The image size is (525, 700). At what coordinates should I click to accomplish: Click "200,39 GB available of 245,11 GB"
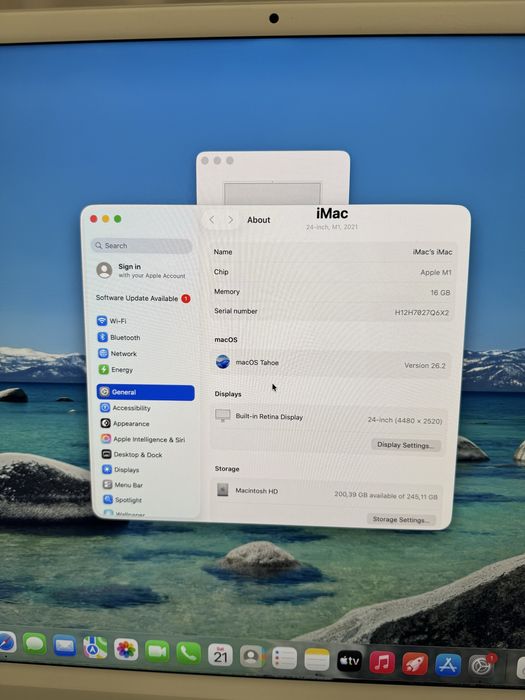pyautogui.click(x=386, y=495)
